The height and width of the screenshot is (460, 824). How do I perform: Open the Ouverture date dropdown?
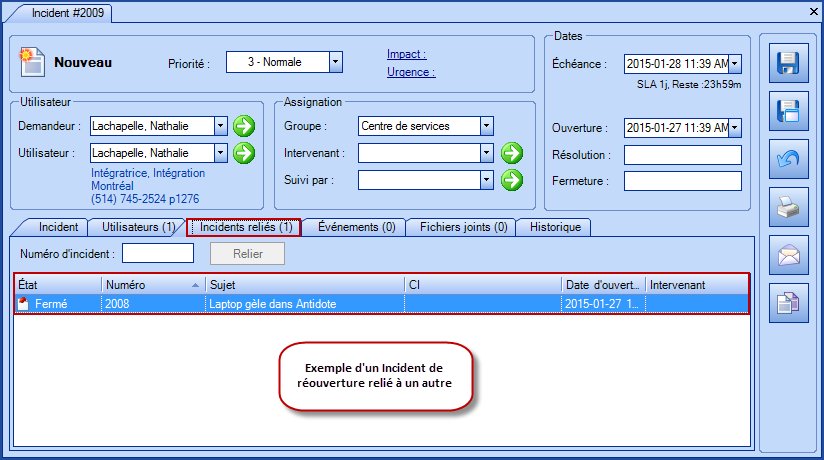click(x=735, y=127)
